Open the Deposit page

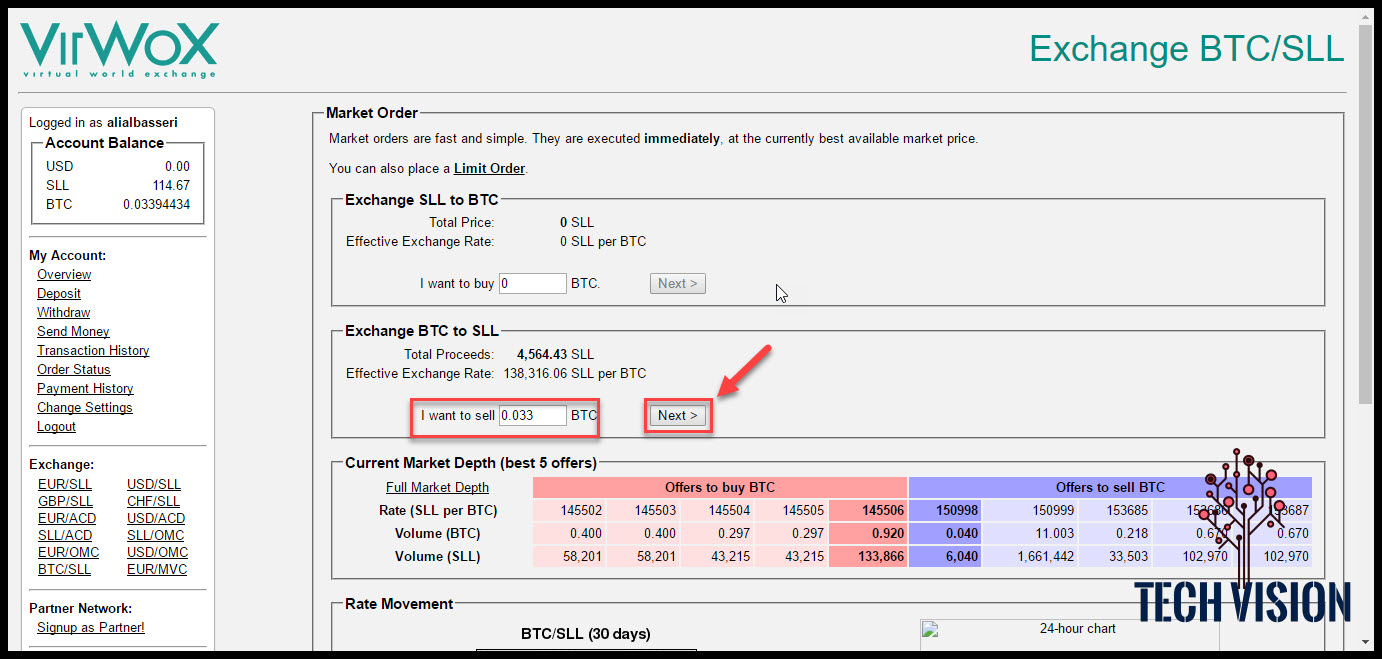point(59,293)
